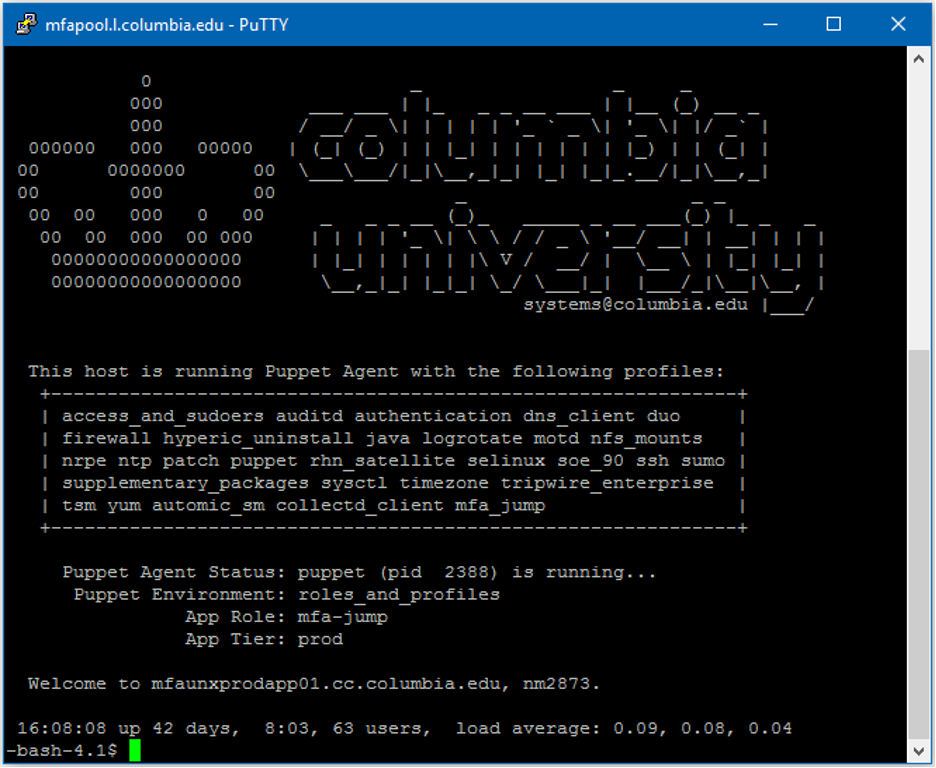Select the 'automic_sm' profile name

click(x=208, y=505)
